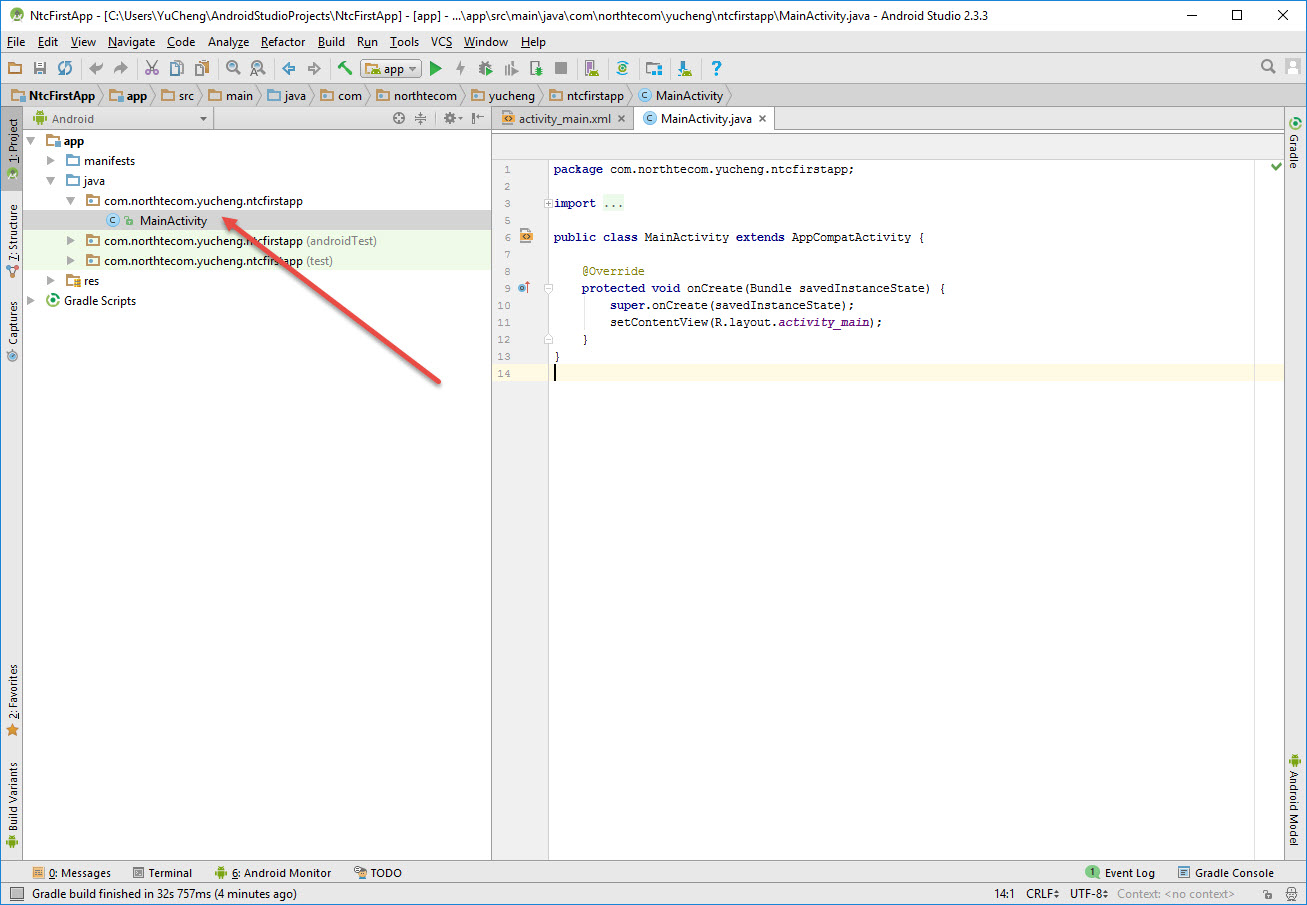This screenshot has height=905, width=1307.
Task: Collapse the onCreate method fold marker
Action: coord(548,288)
